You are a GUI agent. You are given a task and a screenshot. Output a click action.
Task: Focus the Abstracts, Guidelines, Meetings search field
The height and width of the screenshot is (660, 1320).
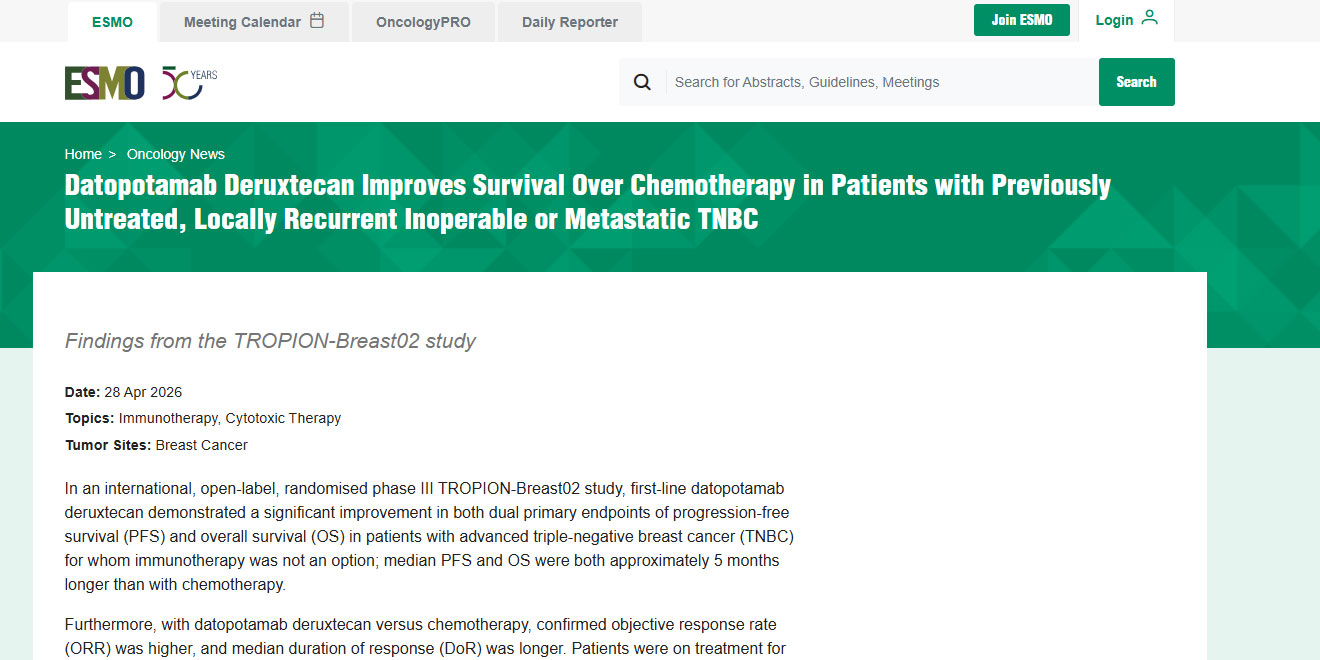pos(880,82)
